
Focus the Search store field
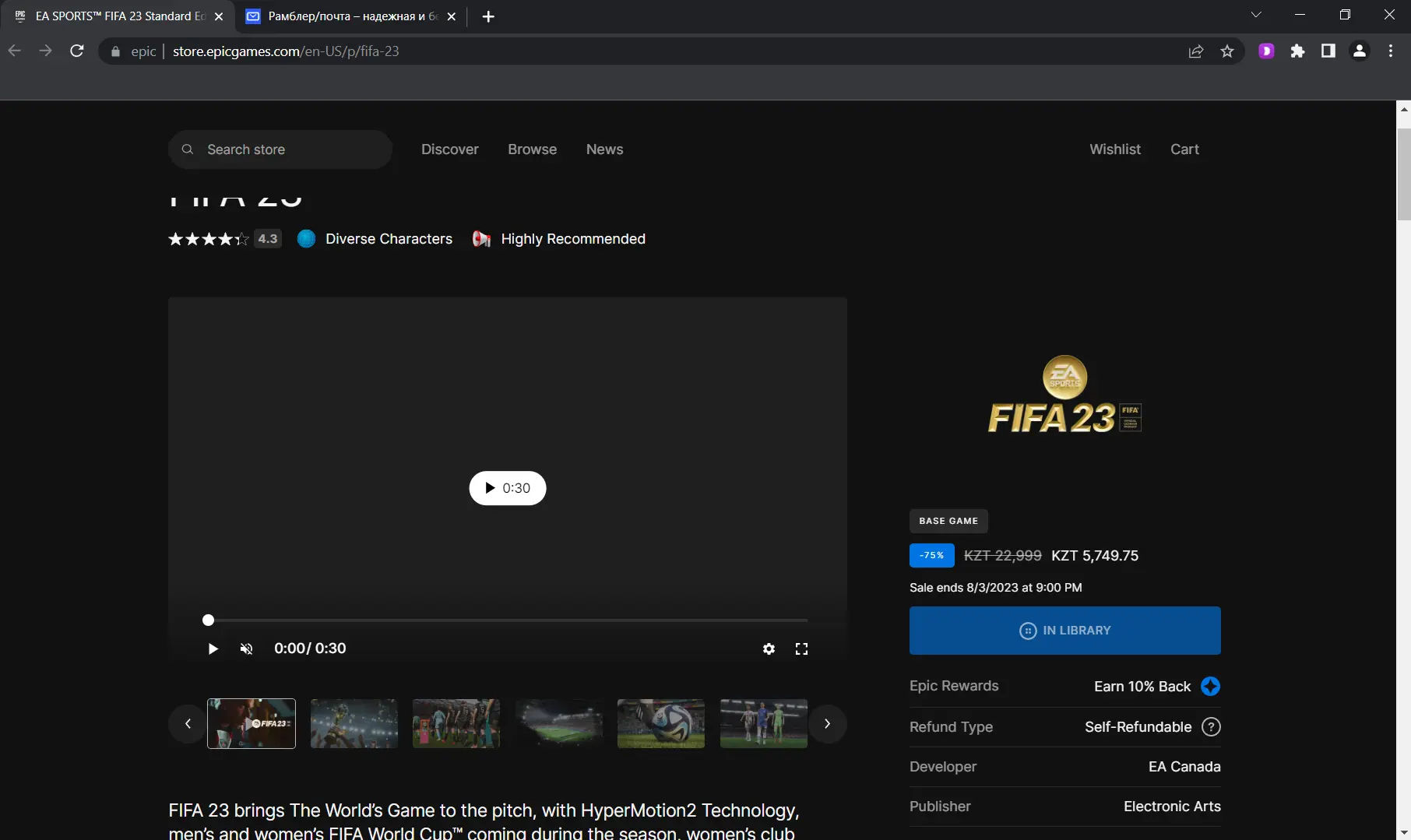tap(280, 149)
